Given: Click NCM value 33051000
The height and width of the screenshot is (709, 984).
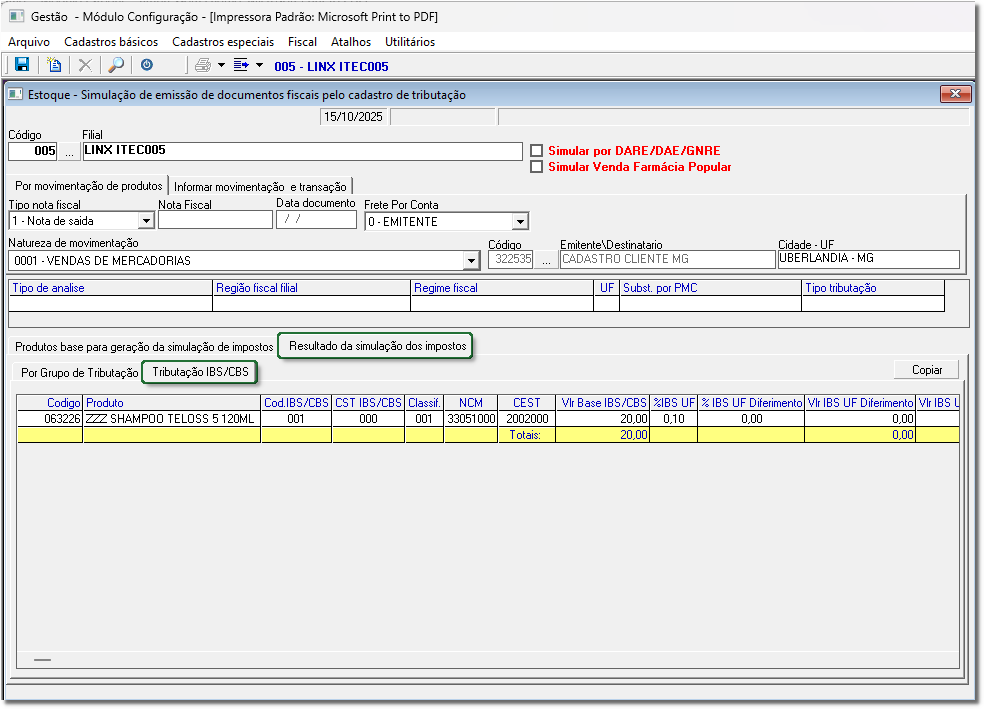Looking at the screenshot, I should [x=471, y=418].
